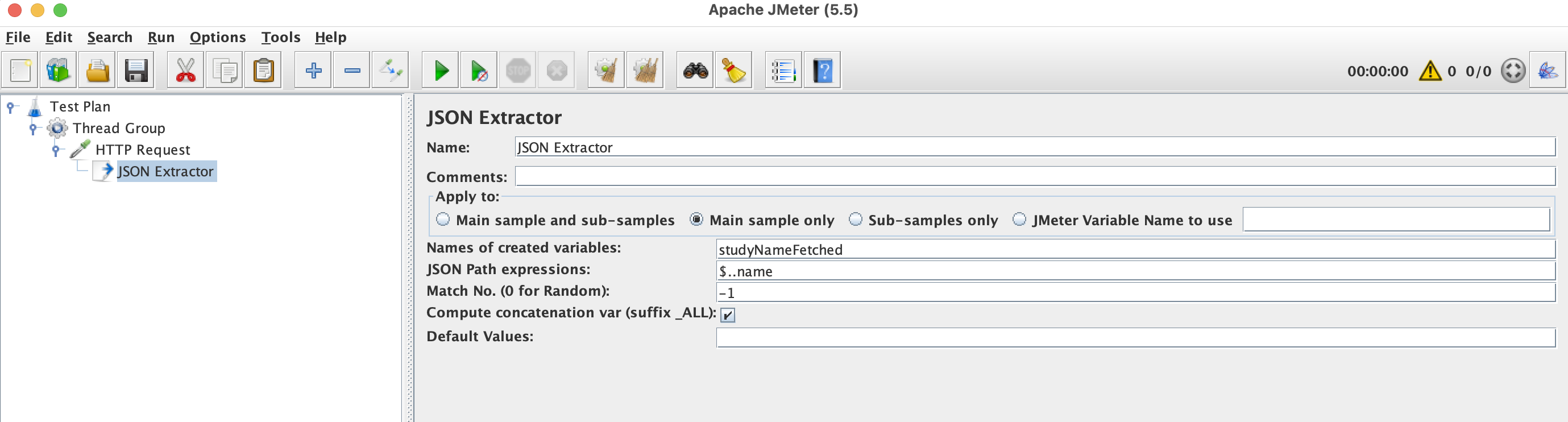Select the HTTP Request tree item

[143, 150]
